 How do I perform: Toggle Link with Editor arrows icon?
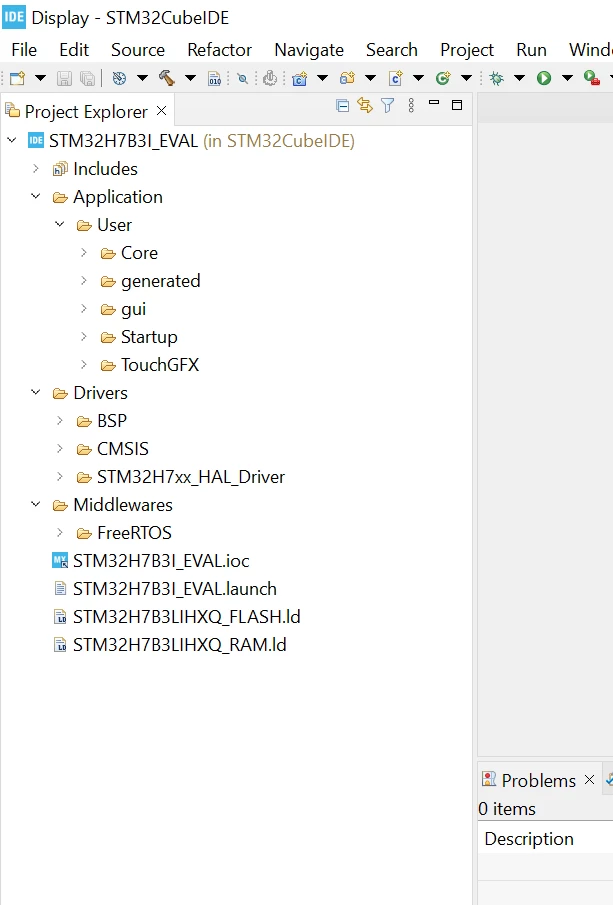click(365, 106)
